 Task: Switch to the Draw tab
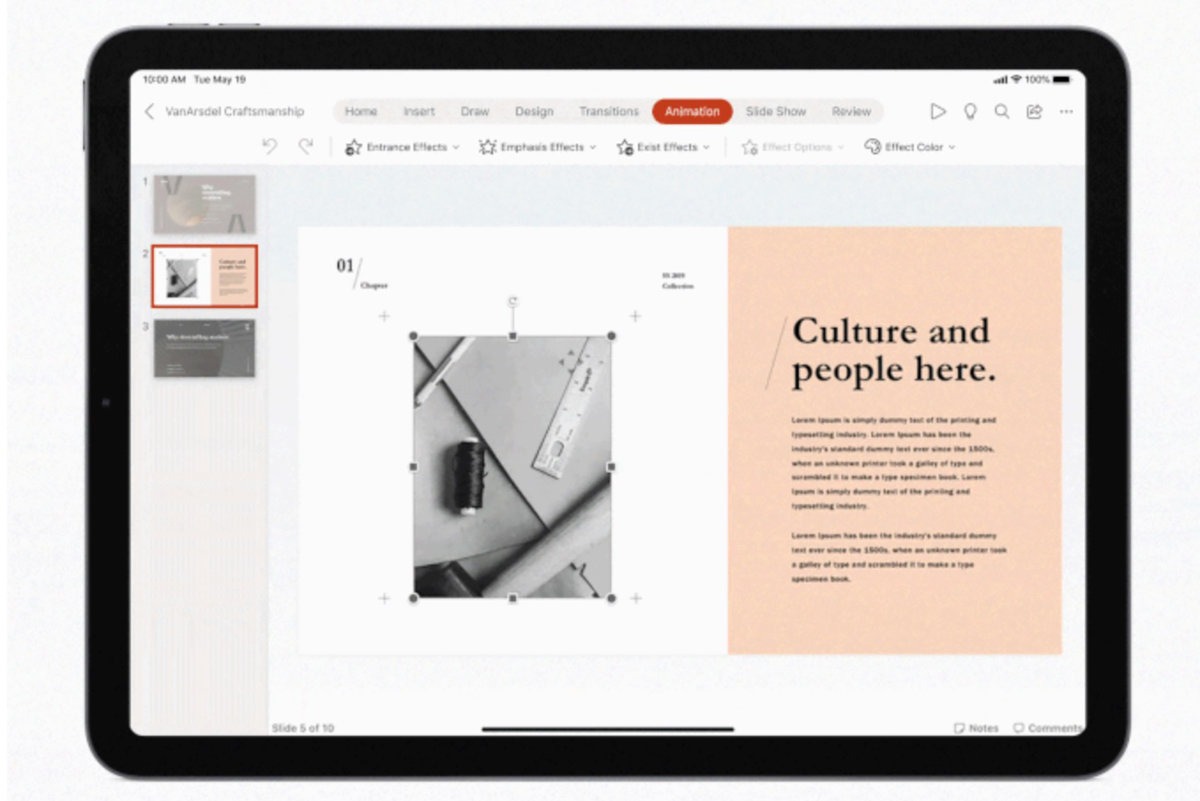pos(475,112)
